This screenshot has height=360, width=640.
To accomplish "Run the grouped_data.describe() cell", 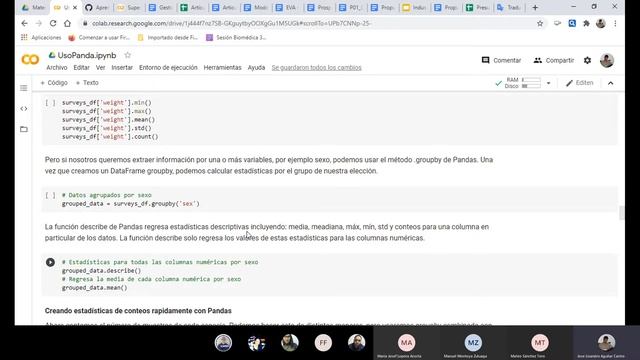I will click(50, 262).
